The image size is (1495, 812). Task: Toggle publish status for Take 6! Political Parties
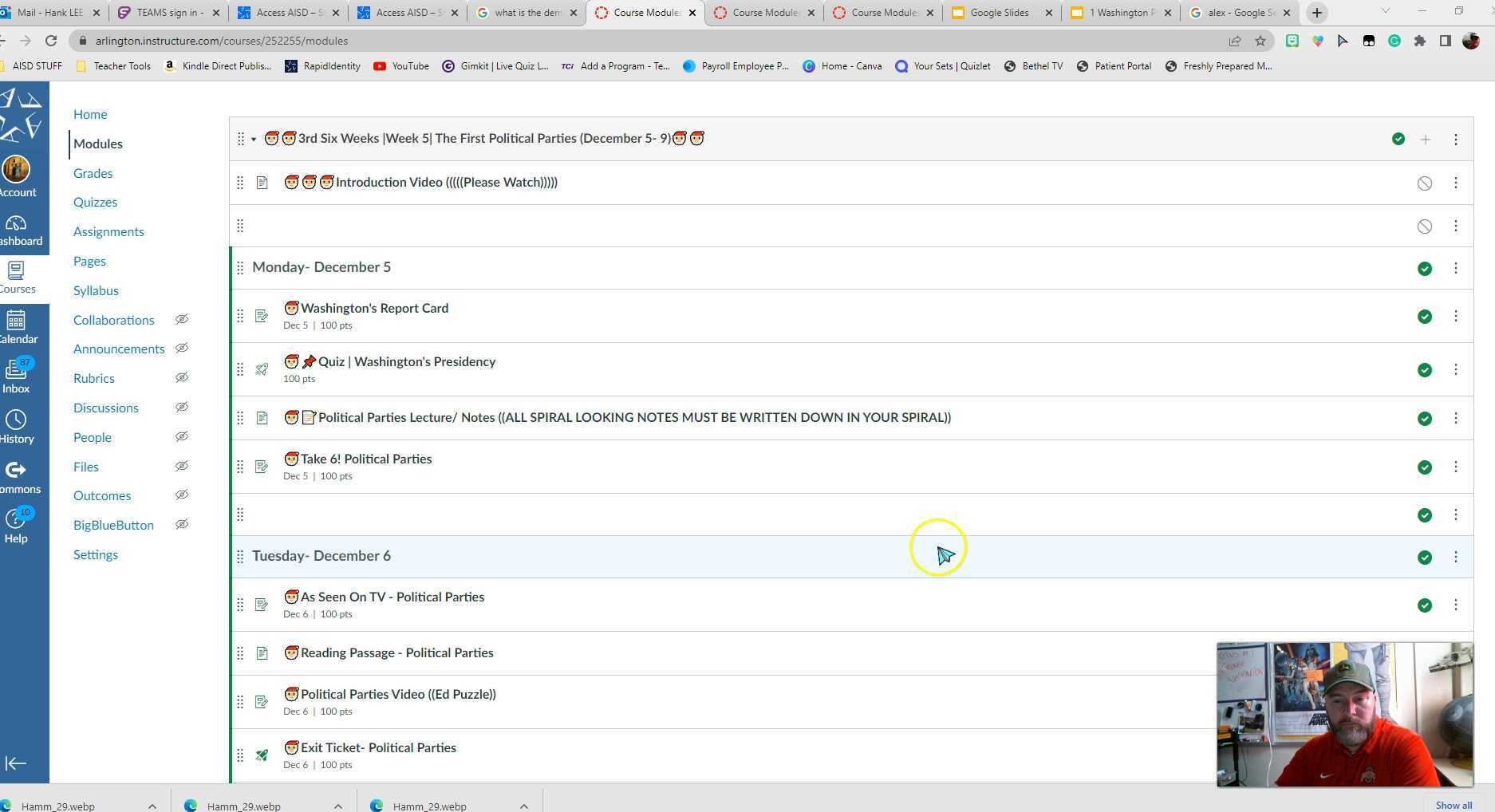(1424, 467)
